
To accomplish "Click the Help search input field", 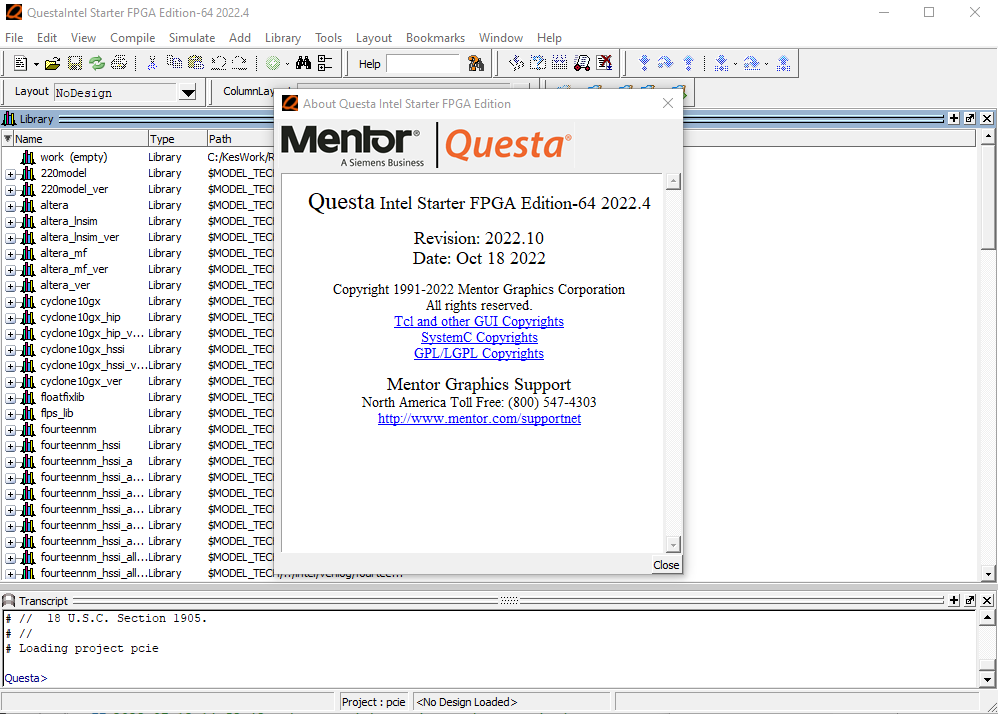I will coord(423,64).
